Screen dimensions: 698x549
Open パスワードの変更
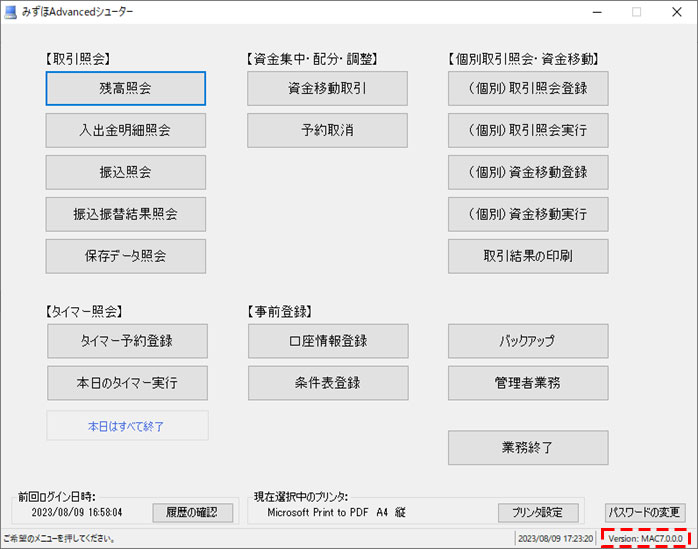pos(645,512)
